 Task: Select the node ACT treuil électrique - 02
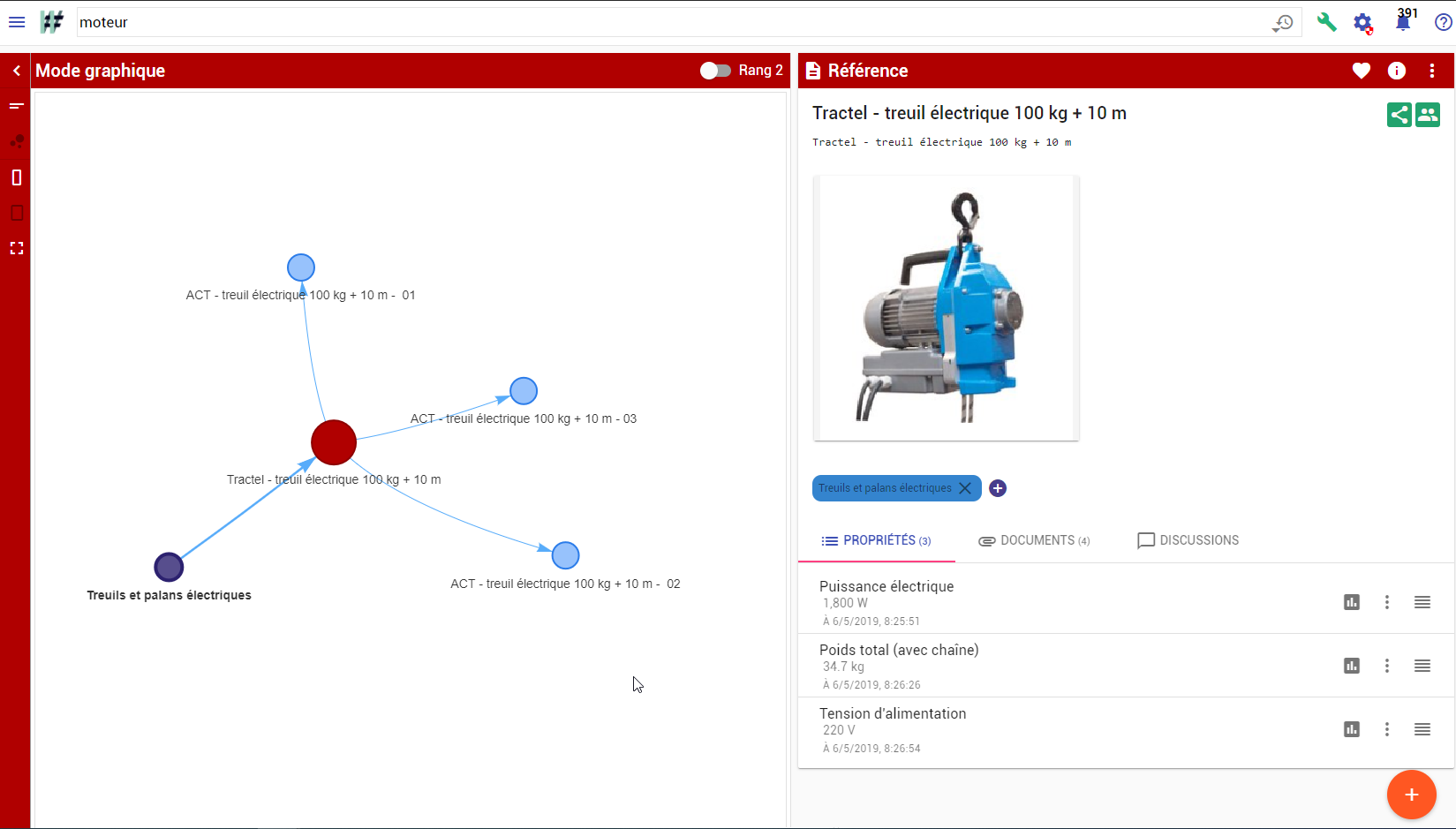[x=565, y=555]
